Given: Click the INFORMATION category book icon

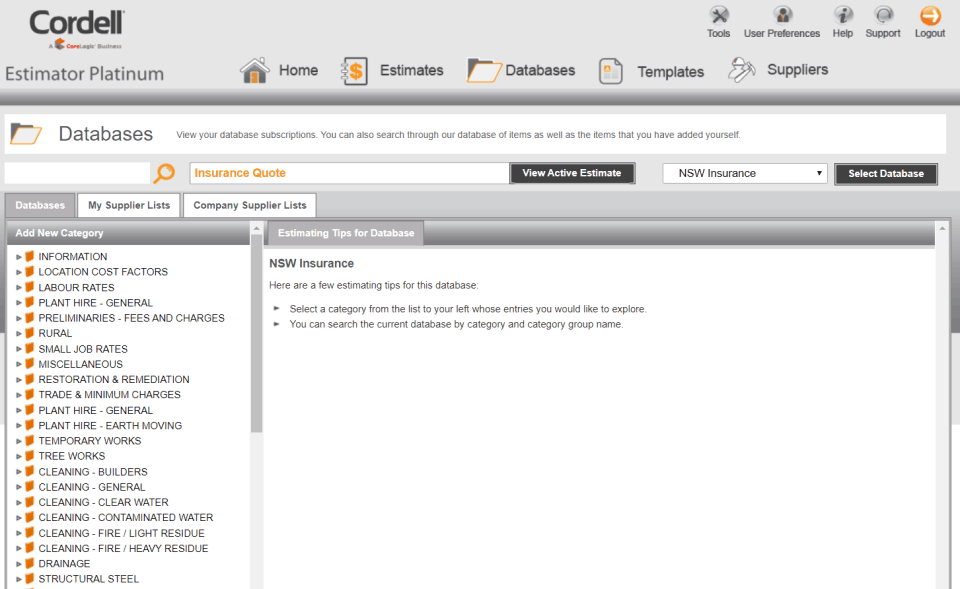Looking at the screenshot, I should (x=29, y=256).
